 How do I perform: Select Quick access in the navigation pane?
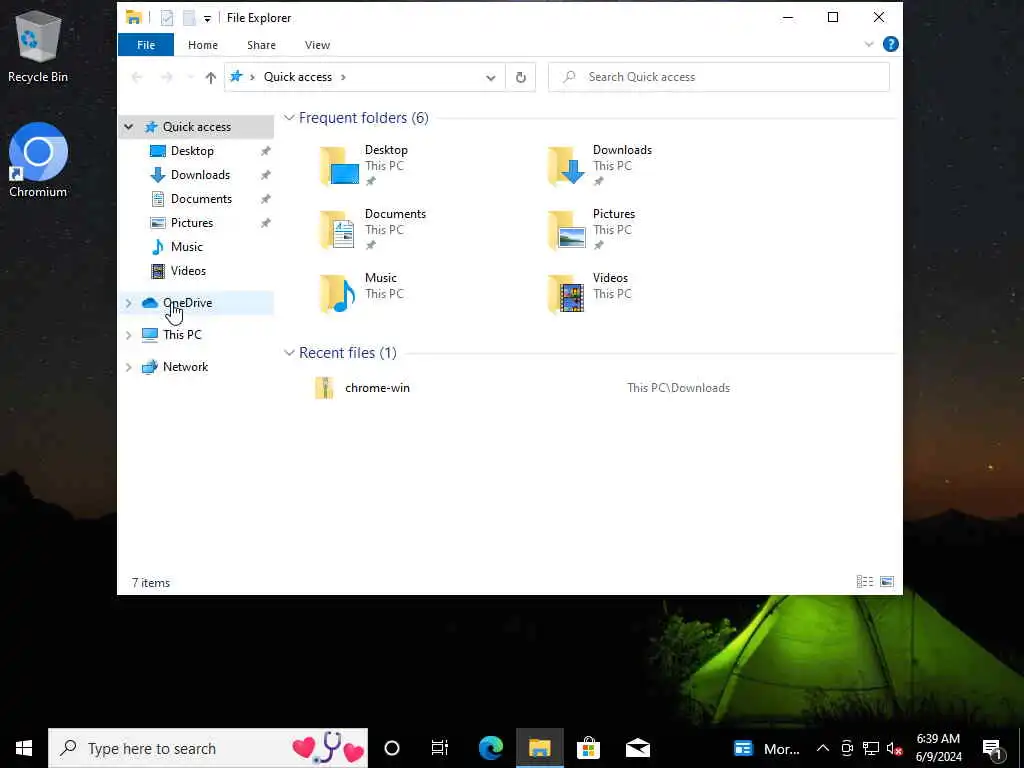tap(197, 127)
